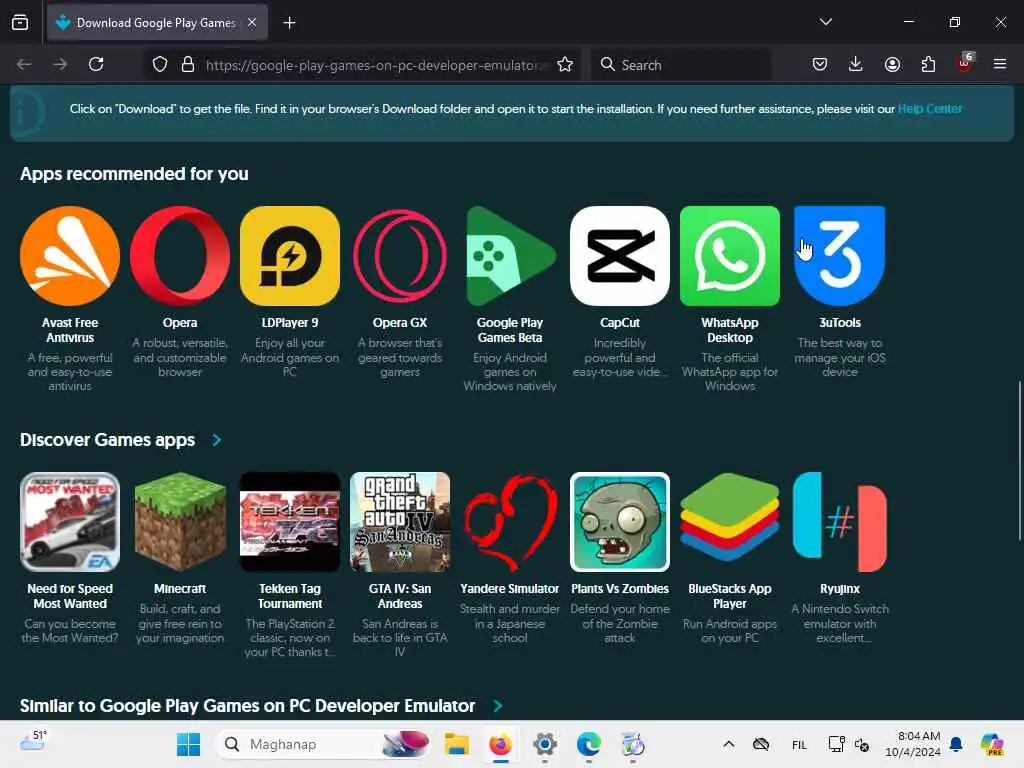Open the Extensions puzzle icon
Viewport: 1024px width, 768px height.
pyautogui.click(x=928, y=64)
